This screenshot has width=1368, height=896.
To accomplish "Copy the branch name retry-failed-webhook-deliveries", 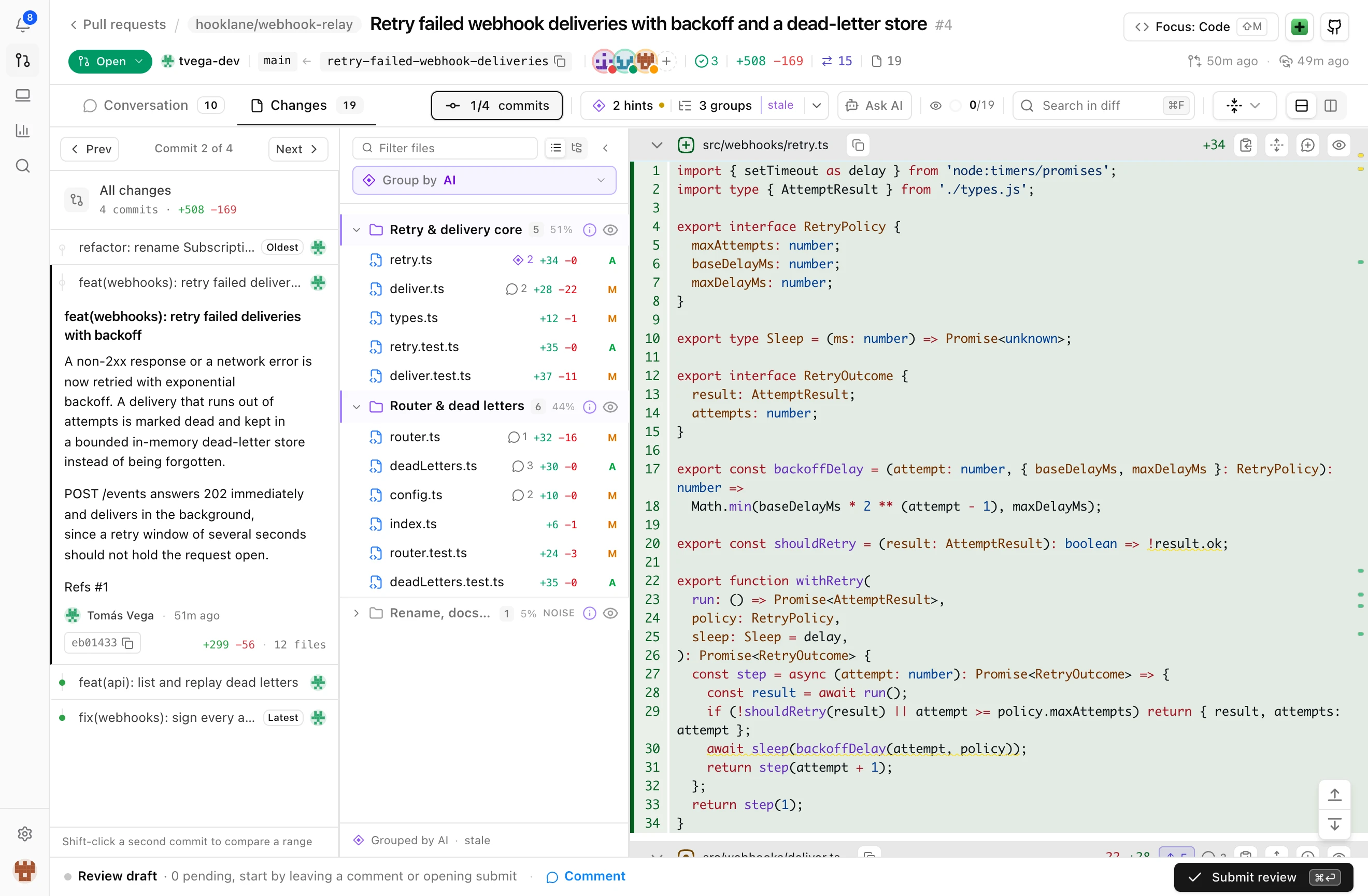I will tap(560, 61).
